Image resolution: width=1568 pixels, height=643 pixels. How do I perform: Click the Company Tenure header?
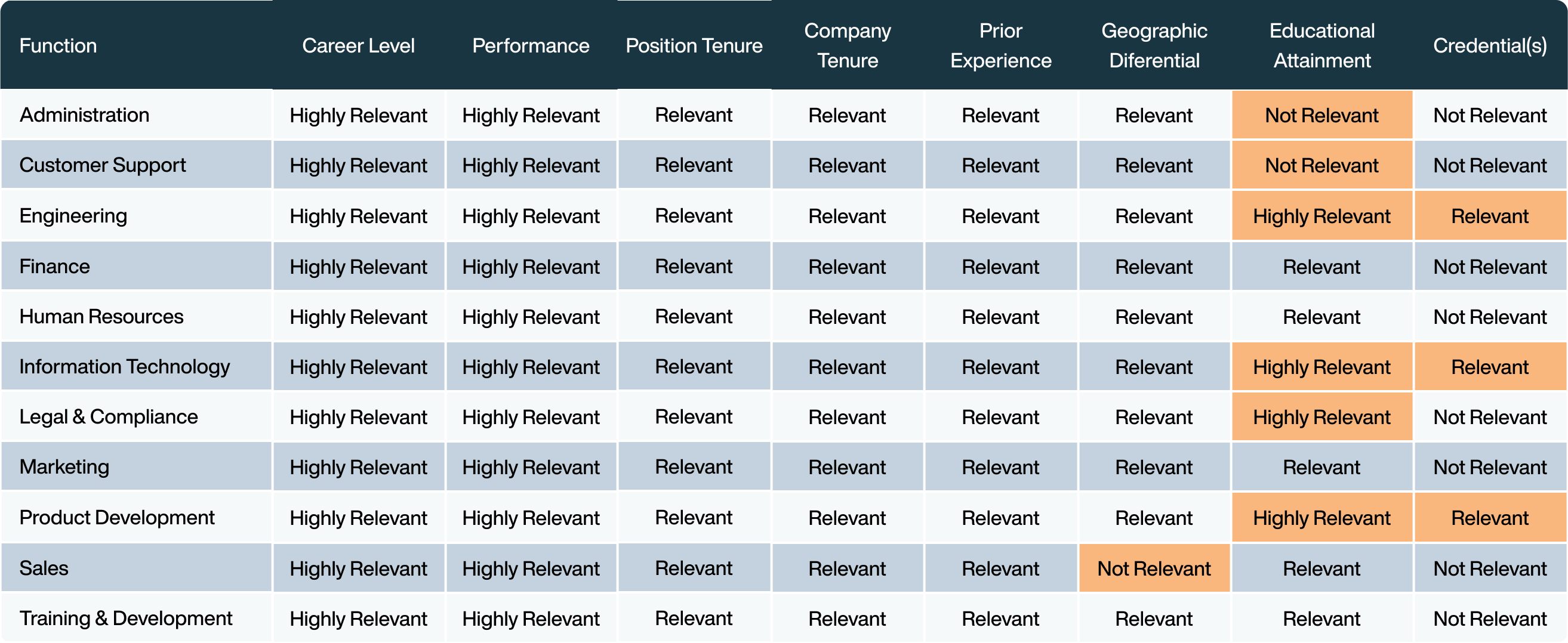tap(848, 45)
